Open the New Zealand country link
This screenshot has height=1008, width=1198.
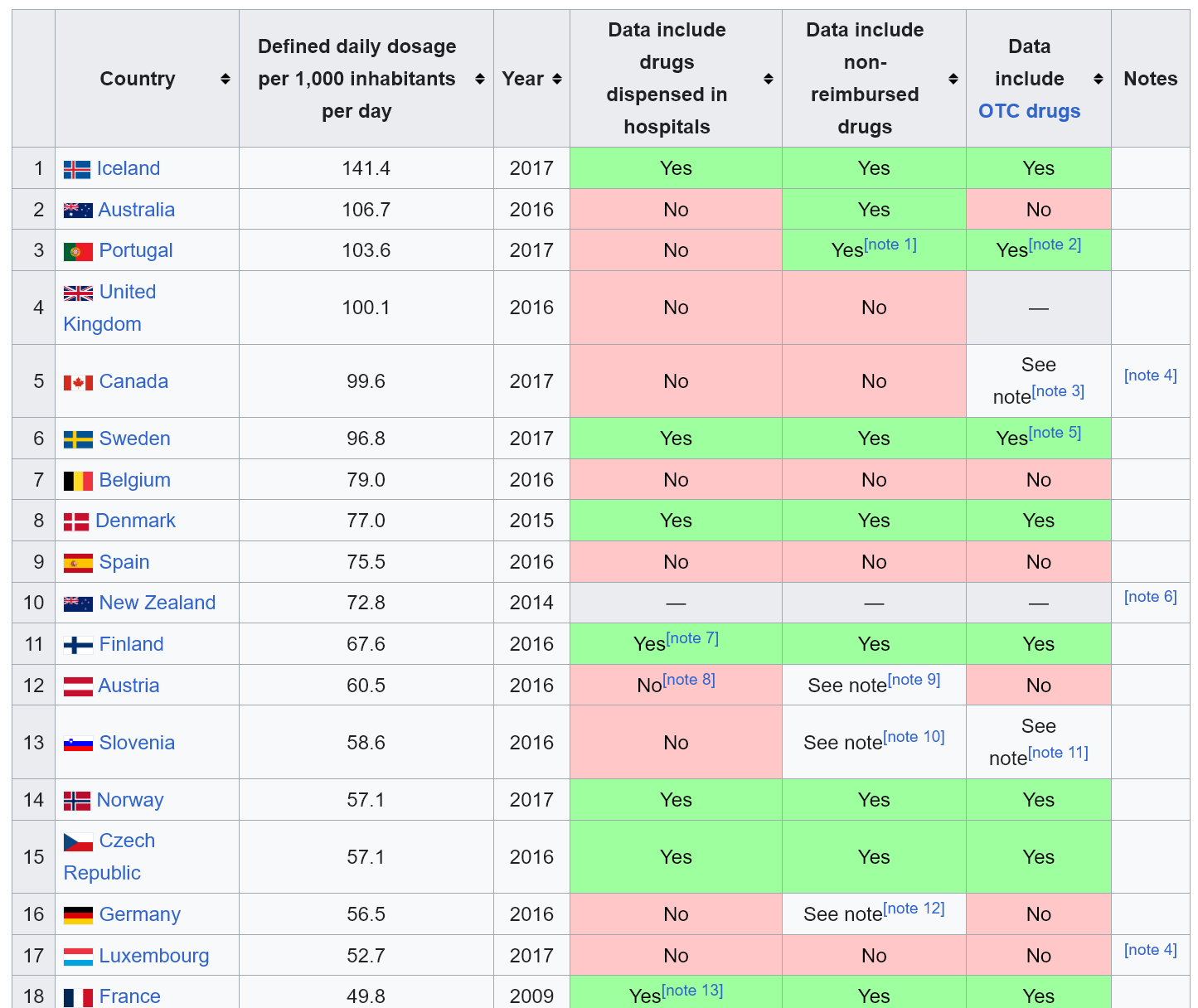tap(157, 603)
